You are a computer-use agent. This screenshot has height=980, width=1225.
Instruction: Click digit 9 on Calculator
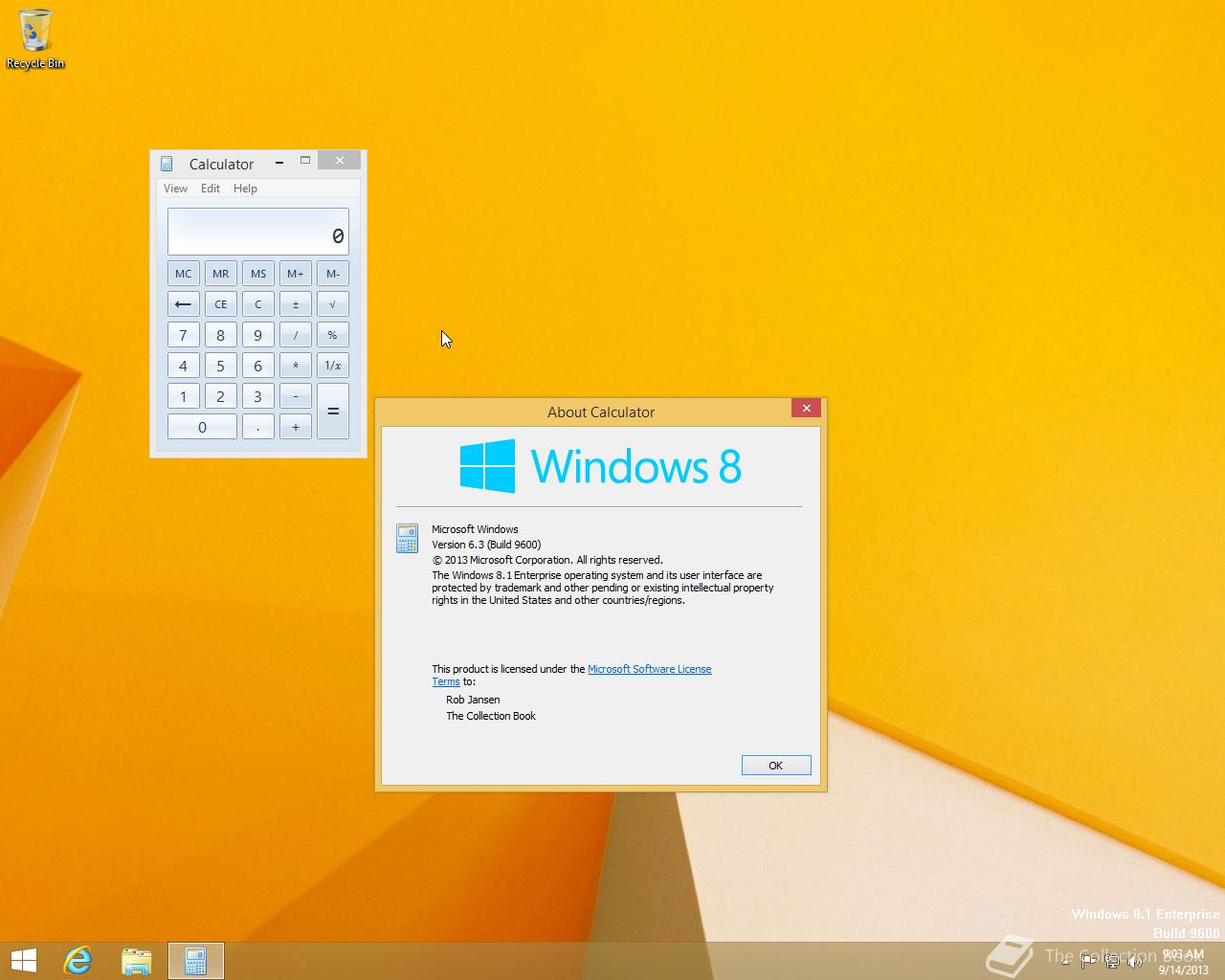[x=258, y=335]
